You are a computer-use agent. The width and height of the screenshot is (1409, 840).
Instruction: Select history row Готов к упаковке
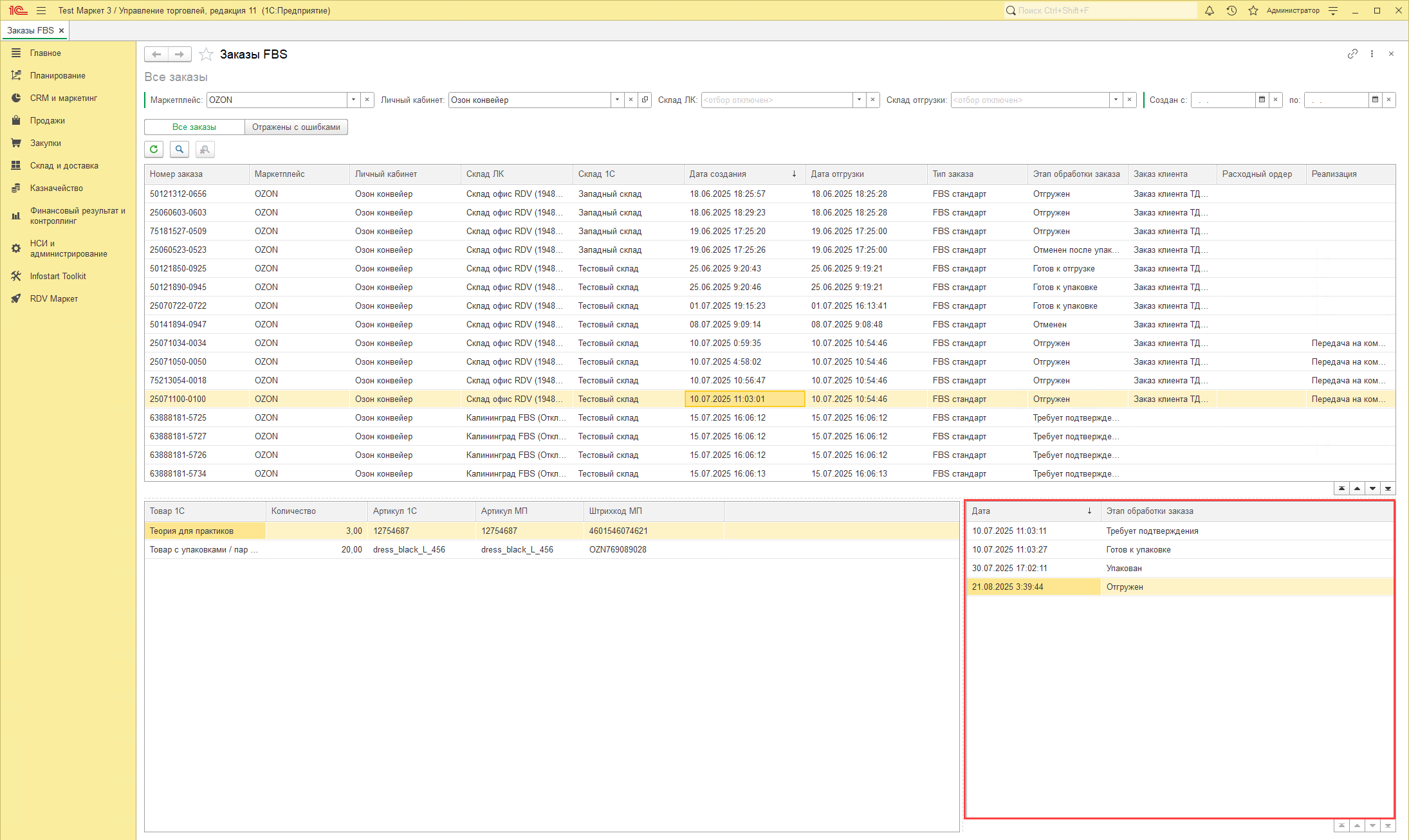(1180, 549)
